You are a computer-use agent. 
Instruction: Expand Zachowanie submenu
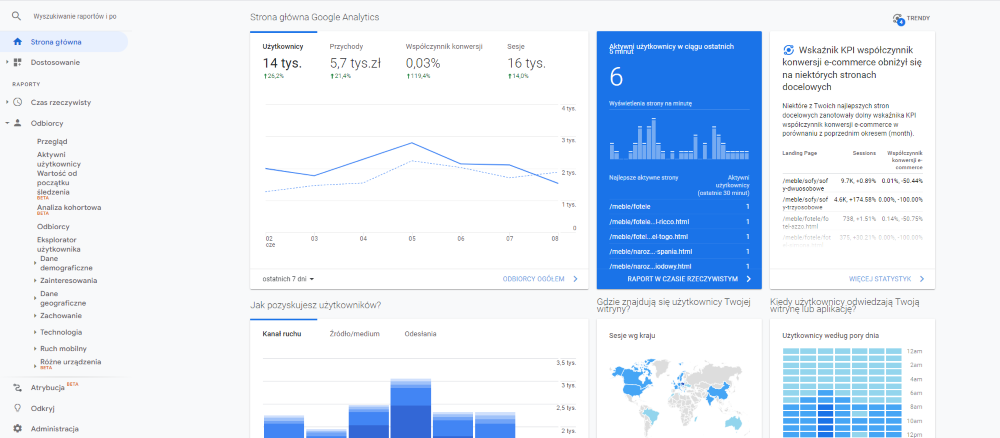[35, 316]
